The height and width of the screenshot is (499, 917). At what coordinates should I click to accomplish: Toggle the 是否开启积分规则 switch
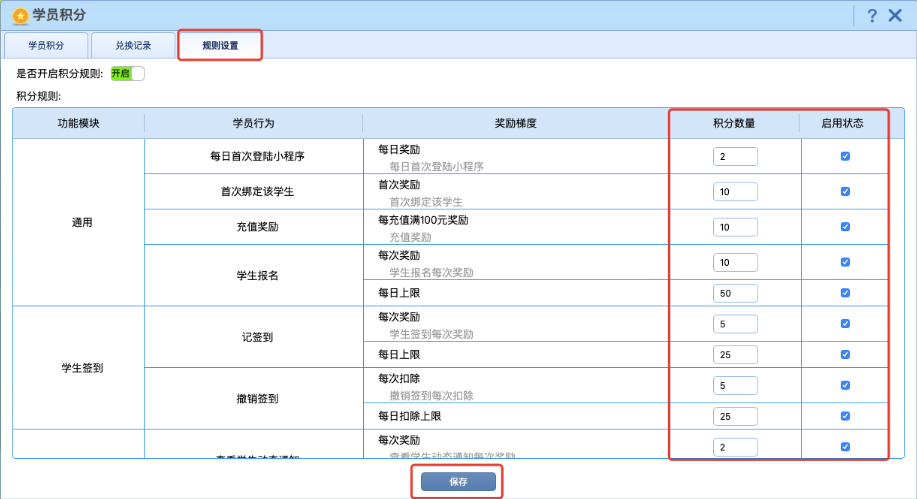pyautogui.click(x=127, y=74)
